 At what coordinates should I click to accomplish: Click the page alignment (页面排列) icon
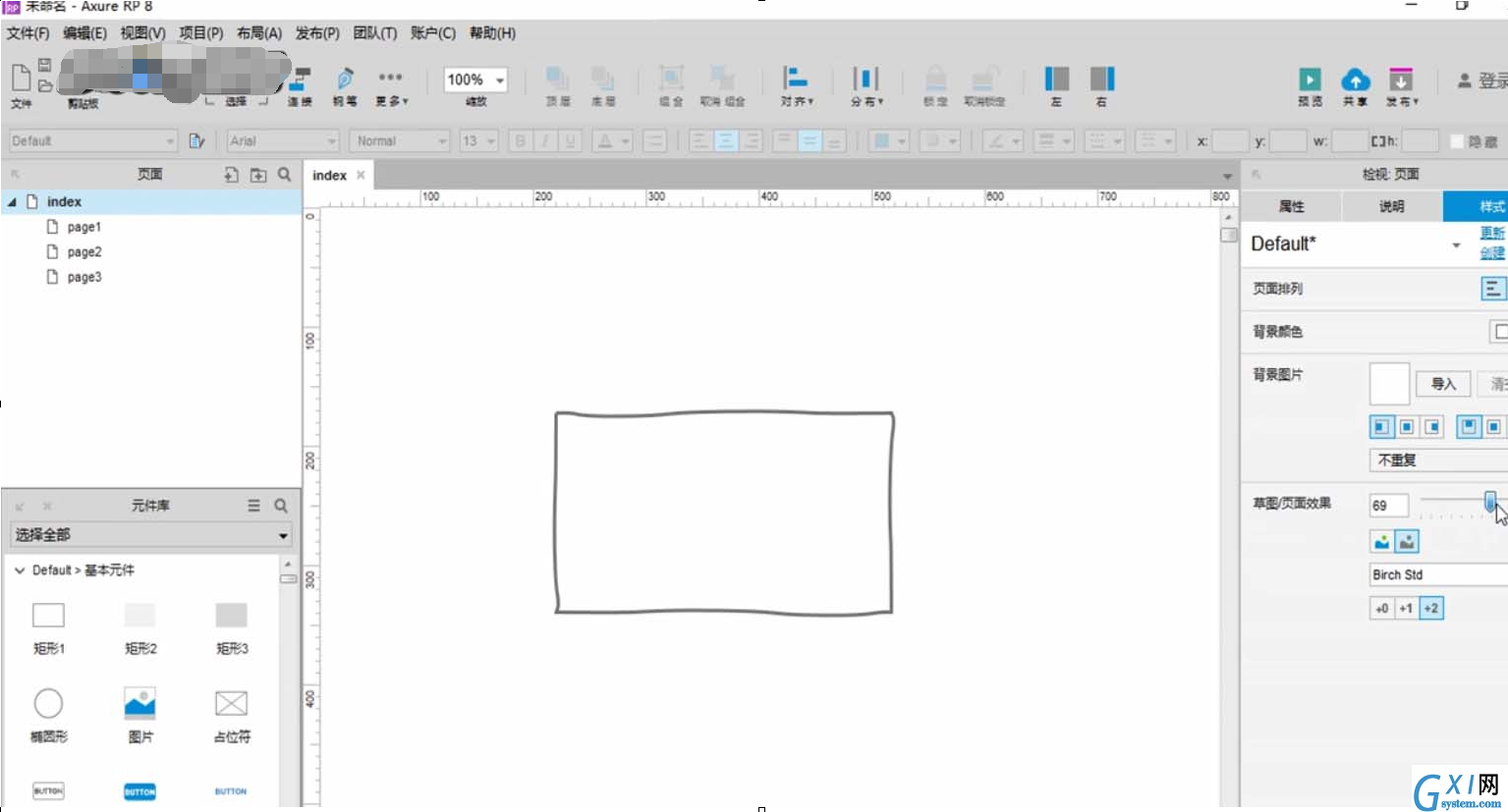1492,288
